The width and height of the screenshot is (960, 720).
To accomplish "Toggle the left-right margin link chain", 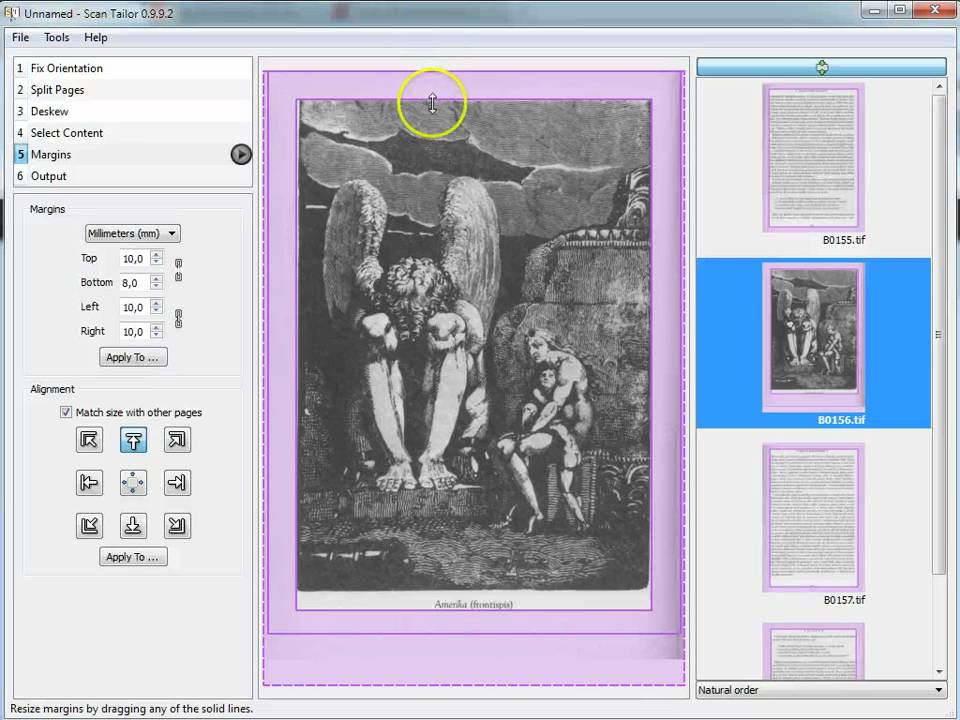I will point(178,318).
